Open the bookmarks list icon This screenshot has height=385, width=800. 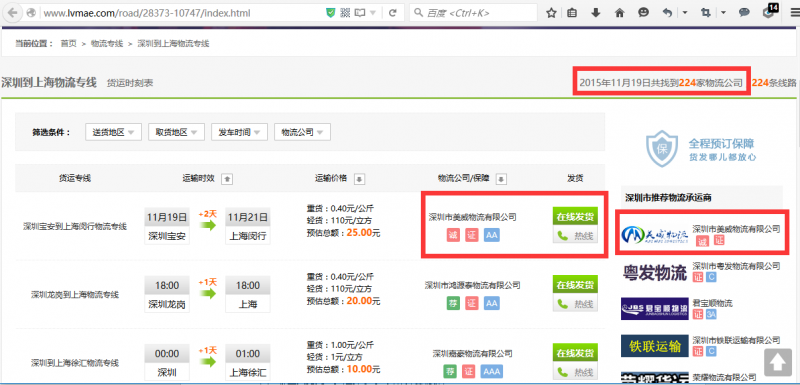(572, 13)
